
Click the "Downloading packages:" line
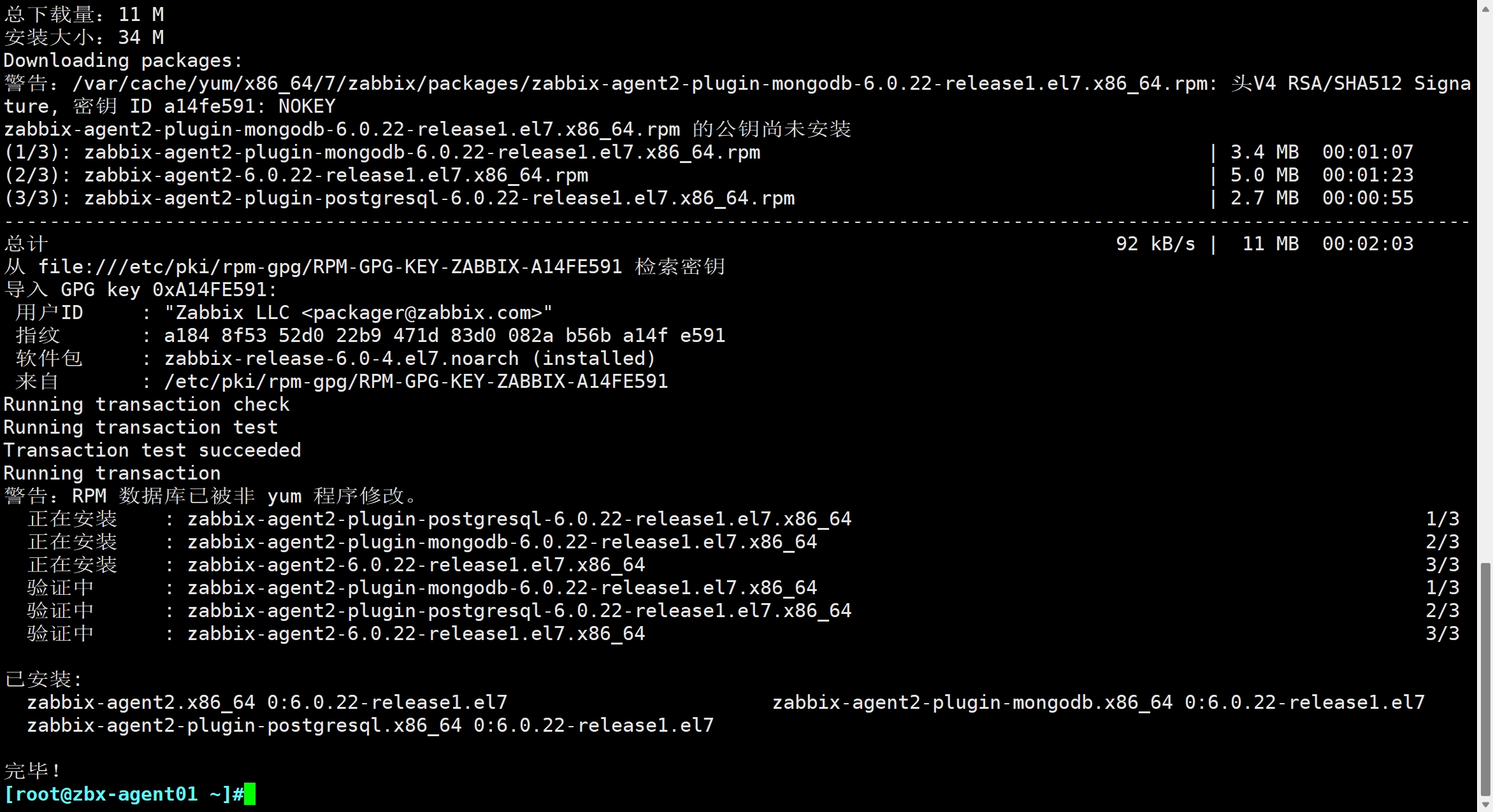click(x=123, y=61)
